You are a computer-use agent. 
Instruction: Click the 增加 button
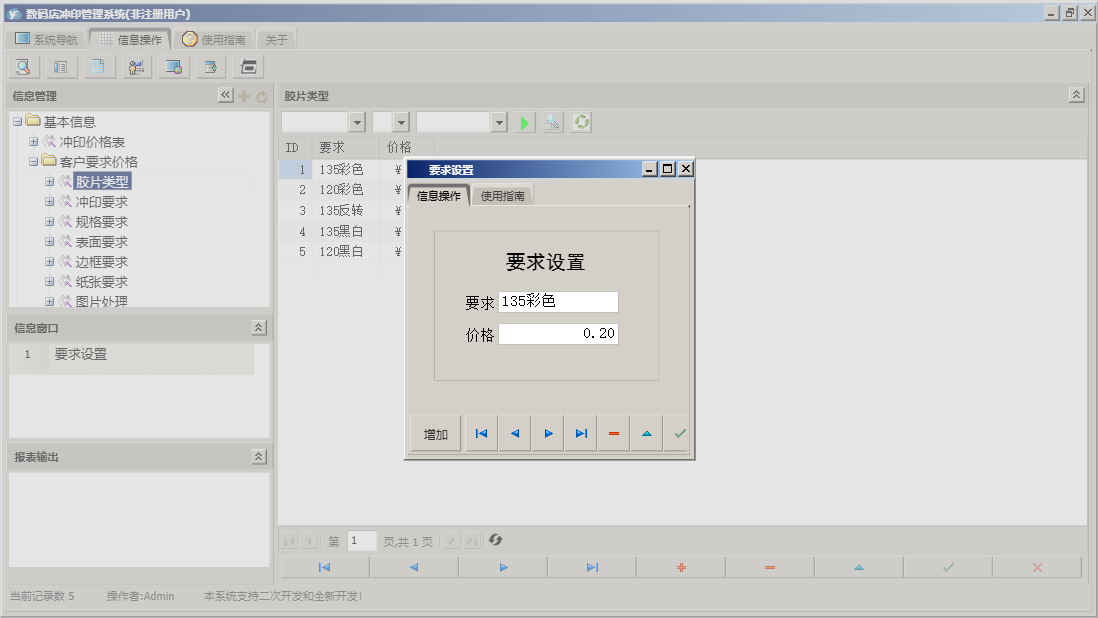[436, 434]
